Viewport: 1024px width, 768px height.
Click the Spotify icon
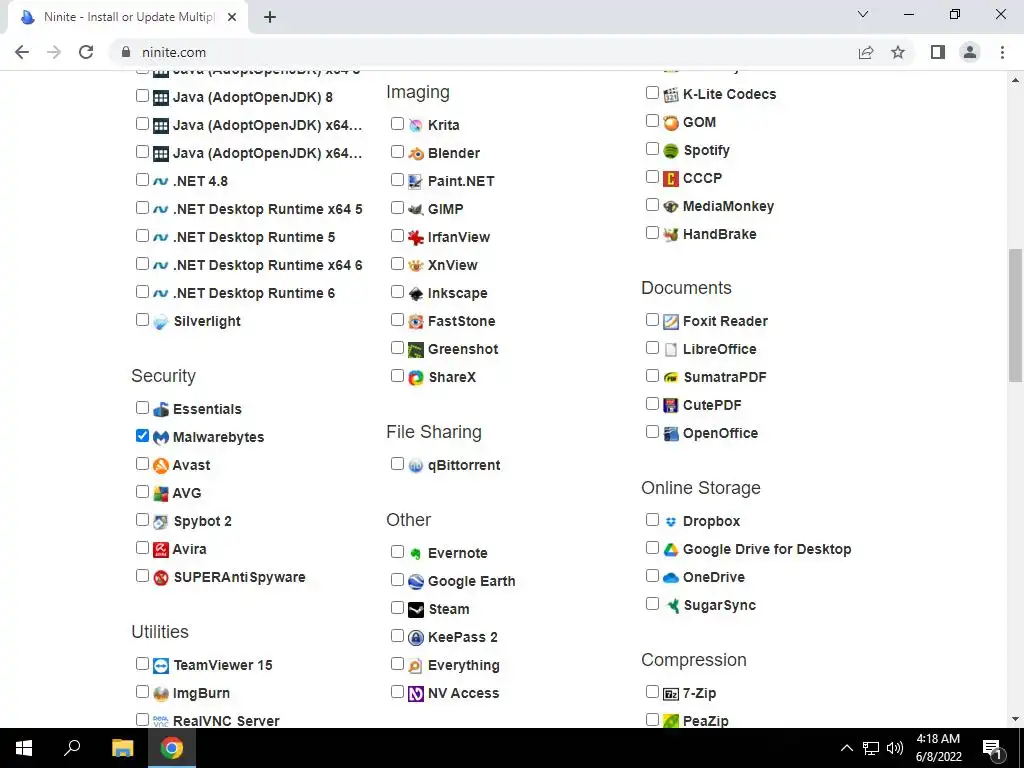pos(671,151)
